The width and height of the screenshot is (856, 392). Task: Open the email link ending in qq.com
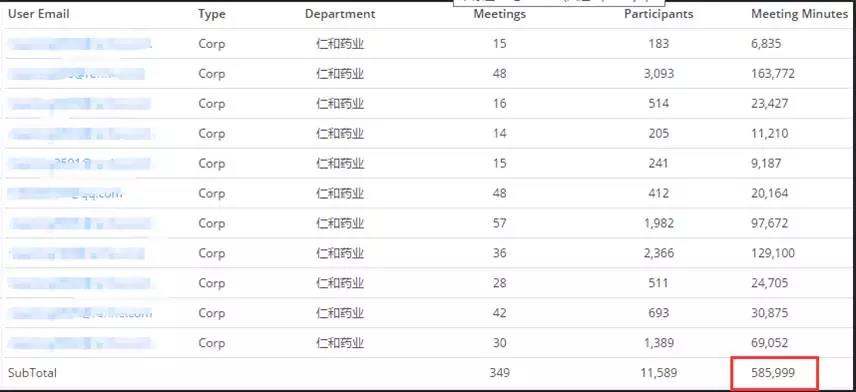click(x=66, y=193)
